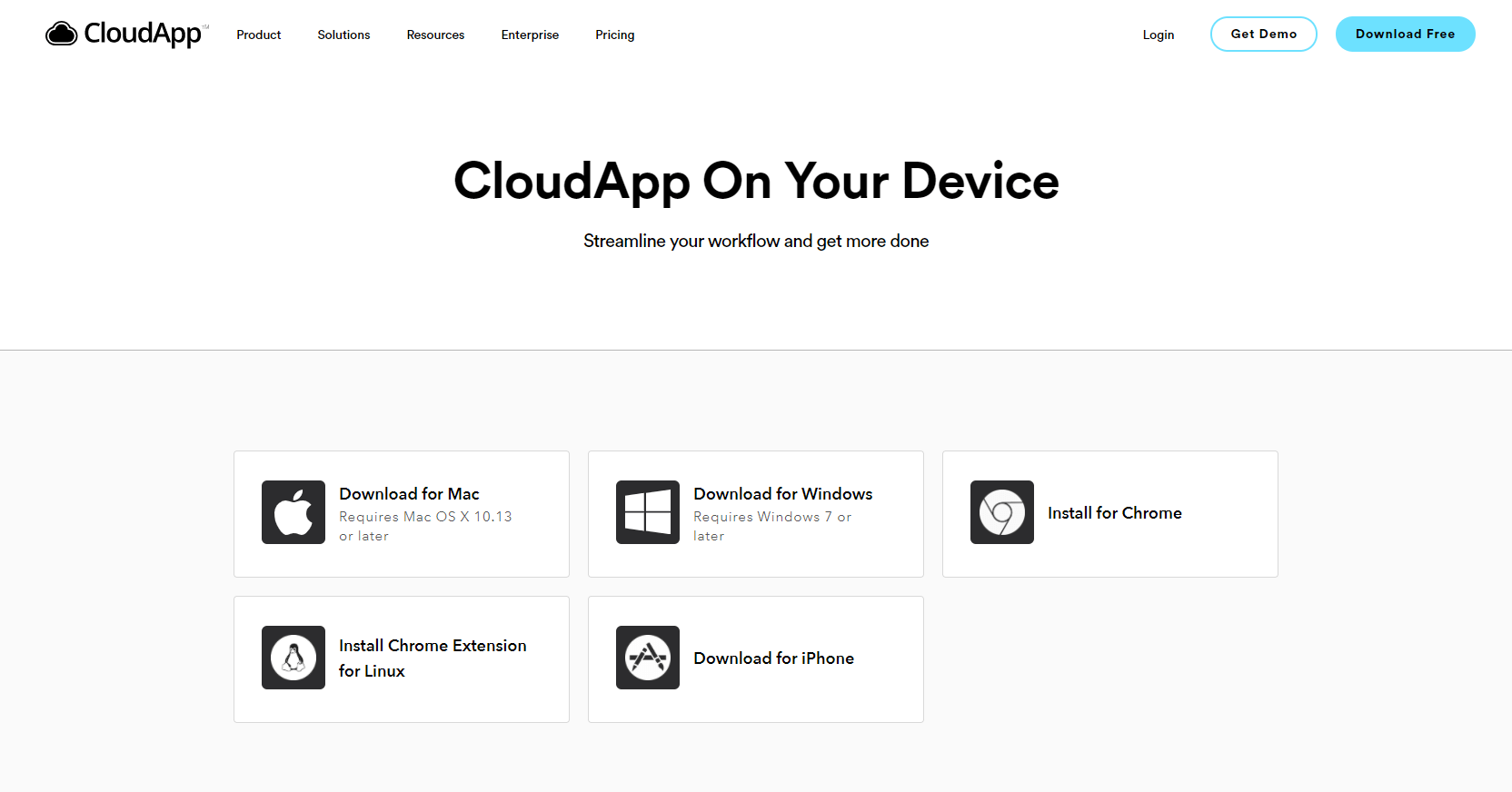Click the Linux penguin icon
The width and height of the screenshot is (1512, 792).
click(x=293, y=658)
